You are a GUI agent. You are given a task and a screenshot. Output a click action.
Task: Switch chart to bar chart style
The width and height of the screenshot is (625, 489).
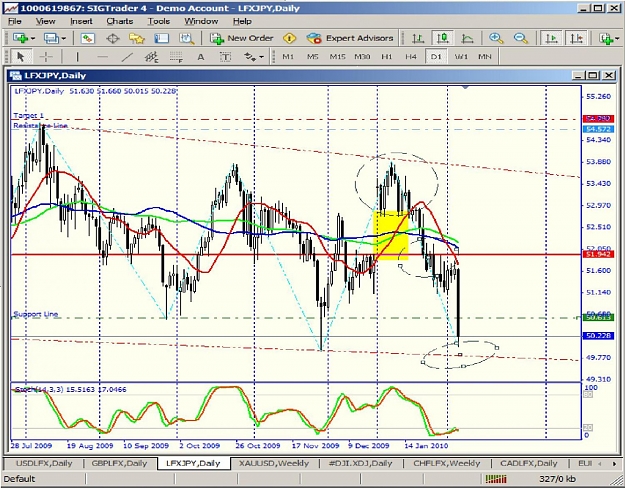pos(418,38)
